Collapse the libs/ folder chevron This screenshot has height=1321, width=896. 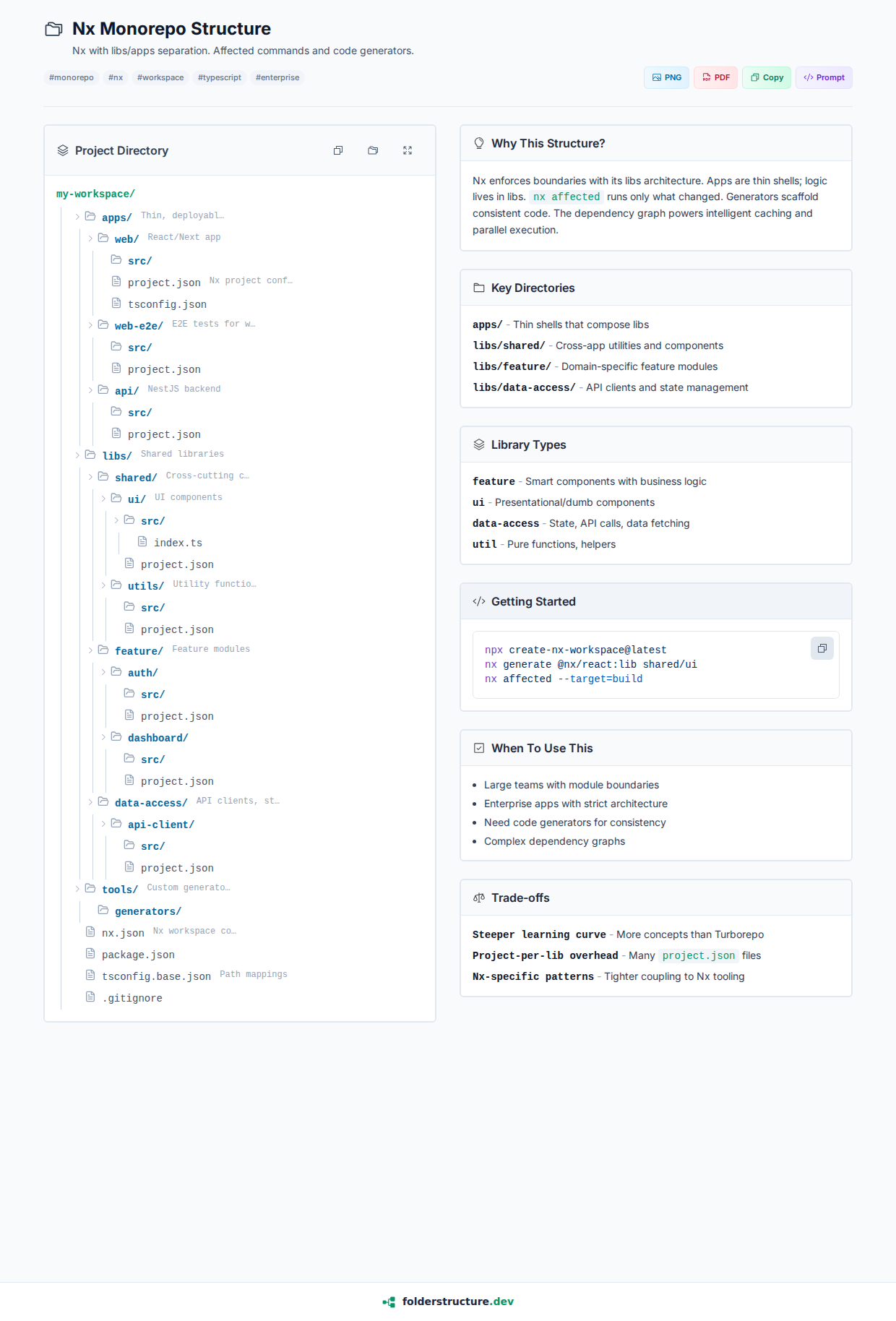tap(77, 455)
